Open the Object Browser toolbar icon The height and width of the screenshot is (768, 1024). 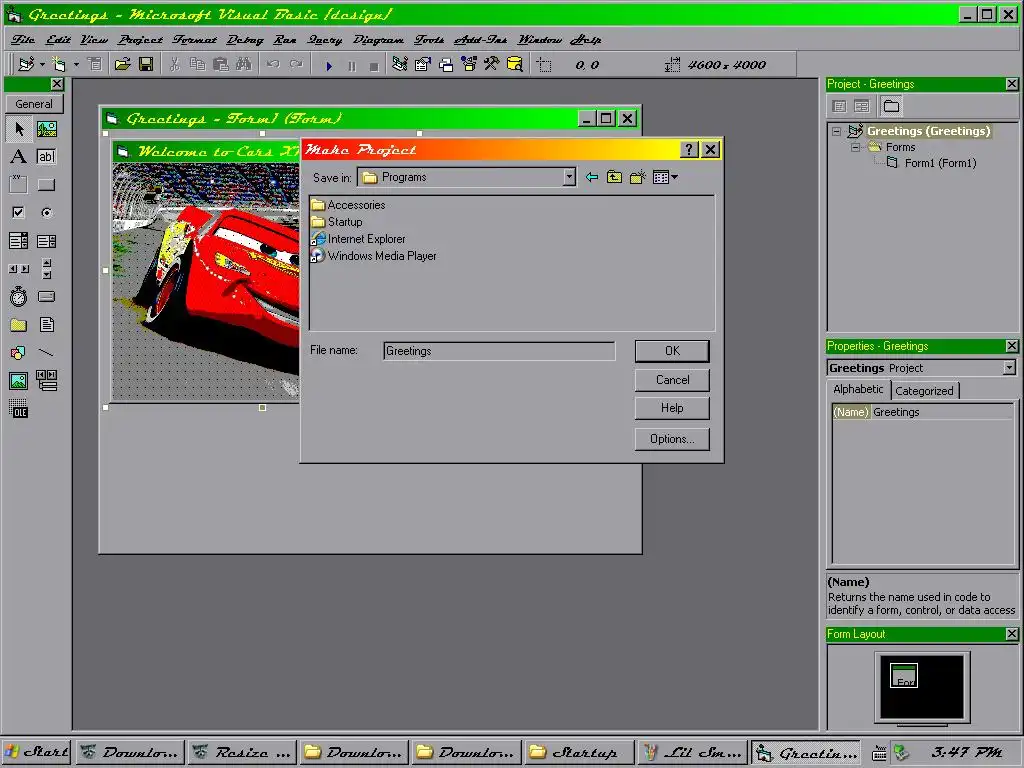[469, 65]
